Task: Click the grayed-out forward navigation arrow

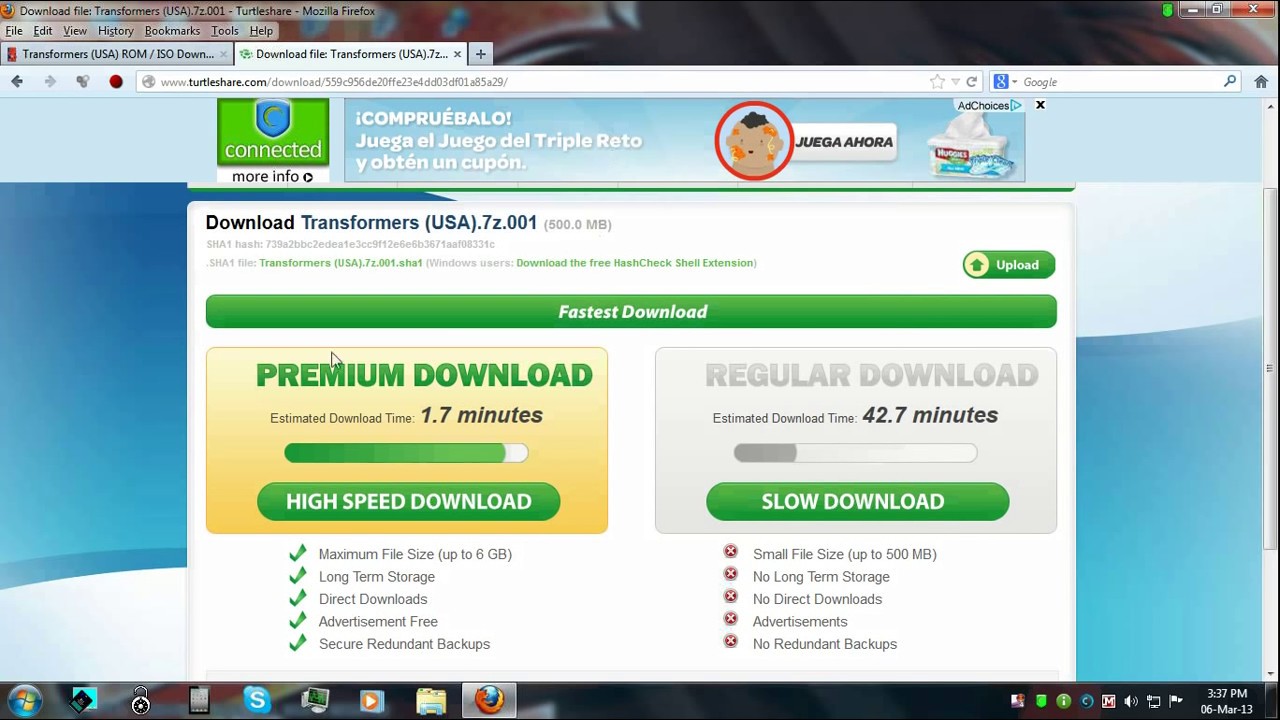Action: click(x=50, y=82)
